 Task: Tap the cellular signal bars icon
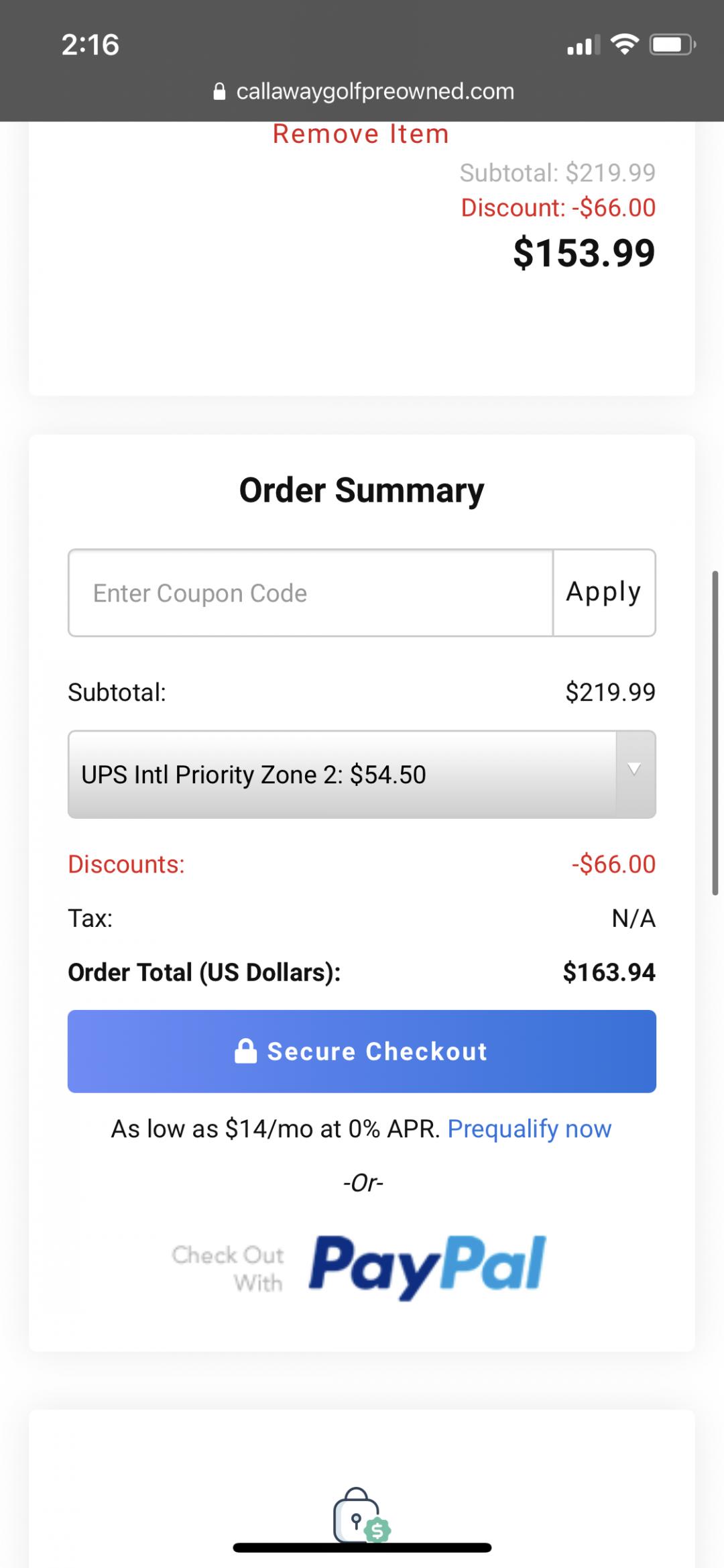tap(583, 45)
